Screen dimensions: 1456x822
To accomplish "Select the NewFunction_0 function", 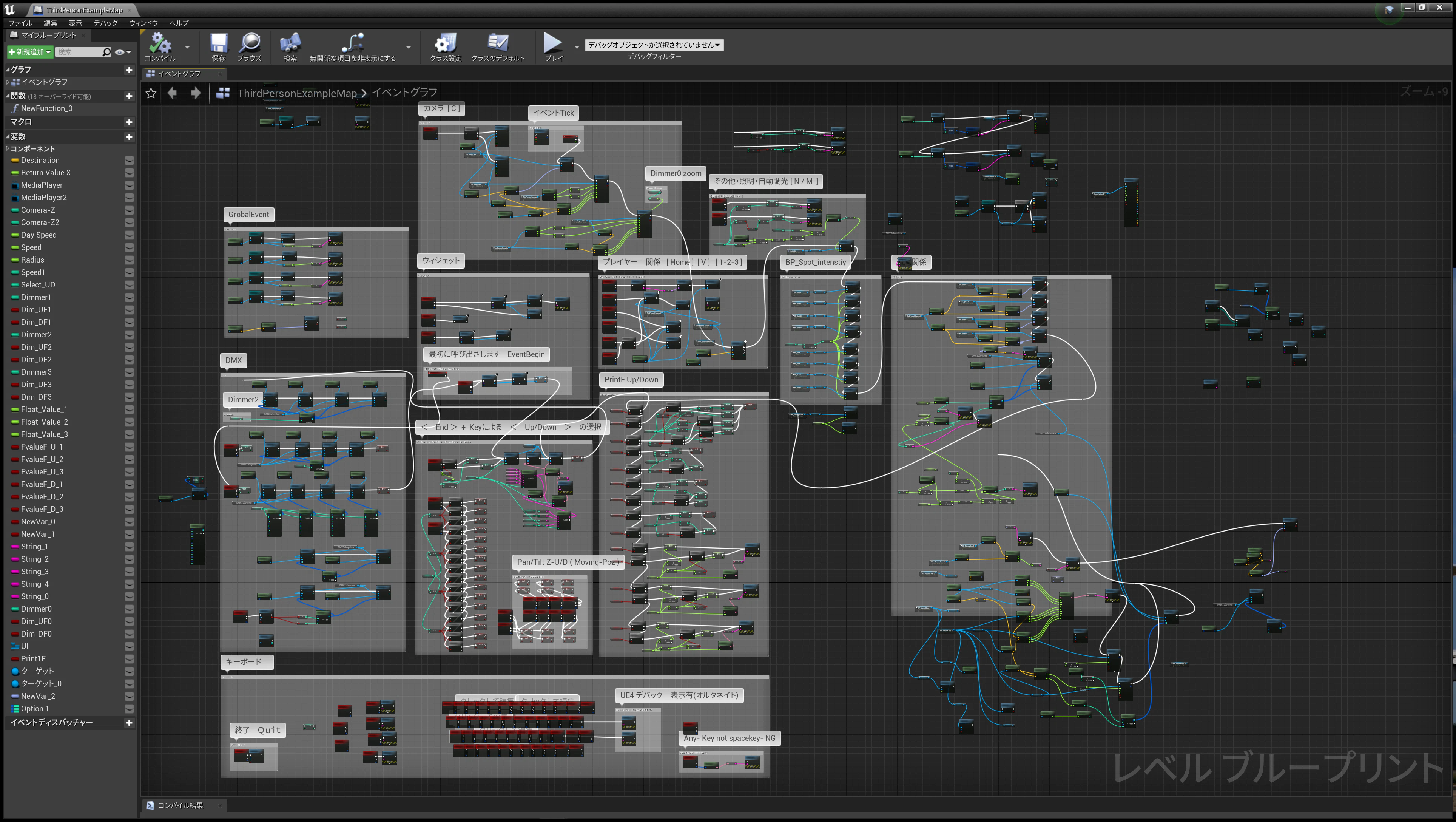I will tap(46, 108).
